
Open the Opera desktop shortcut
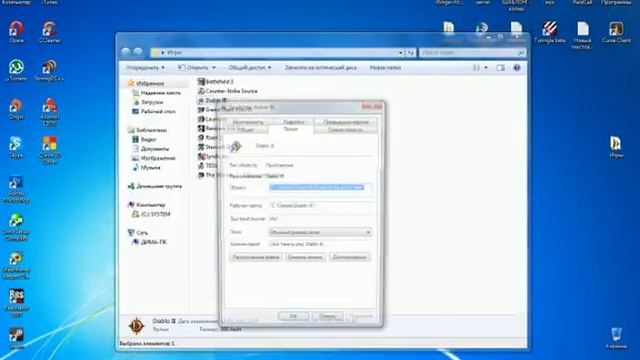point(16,32)
